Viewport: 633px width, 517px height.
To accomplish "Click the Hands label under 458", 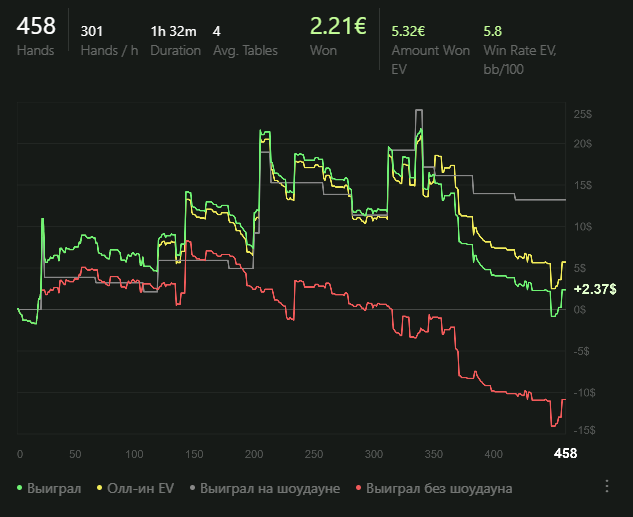I will click(x=36, y=50).
